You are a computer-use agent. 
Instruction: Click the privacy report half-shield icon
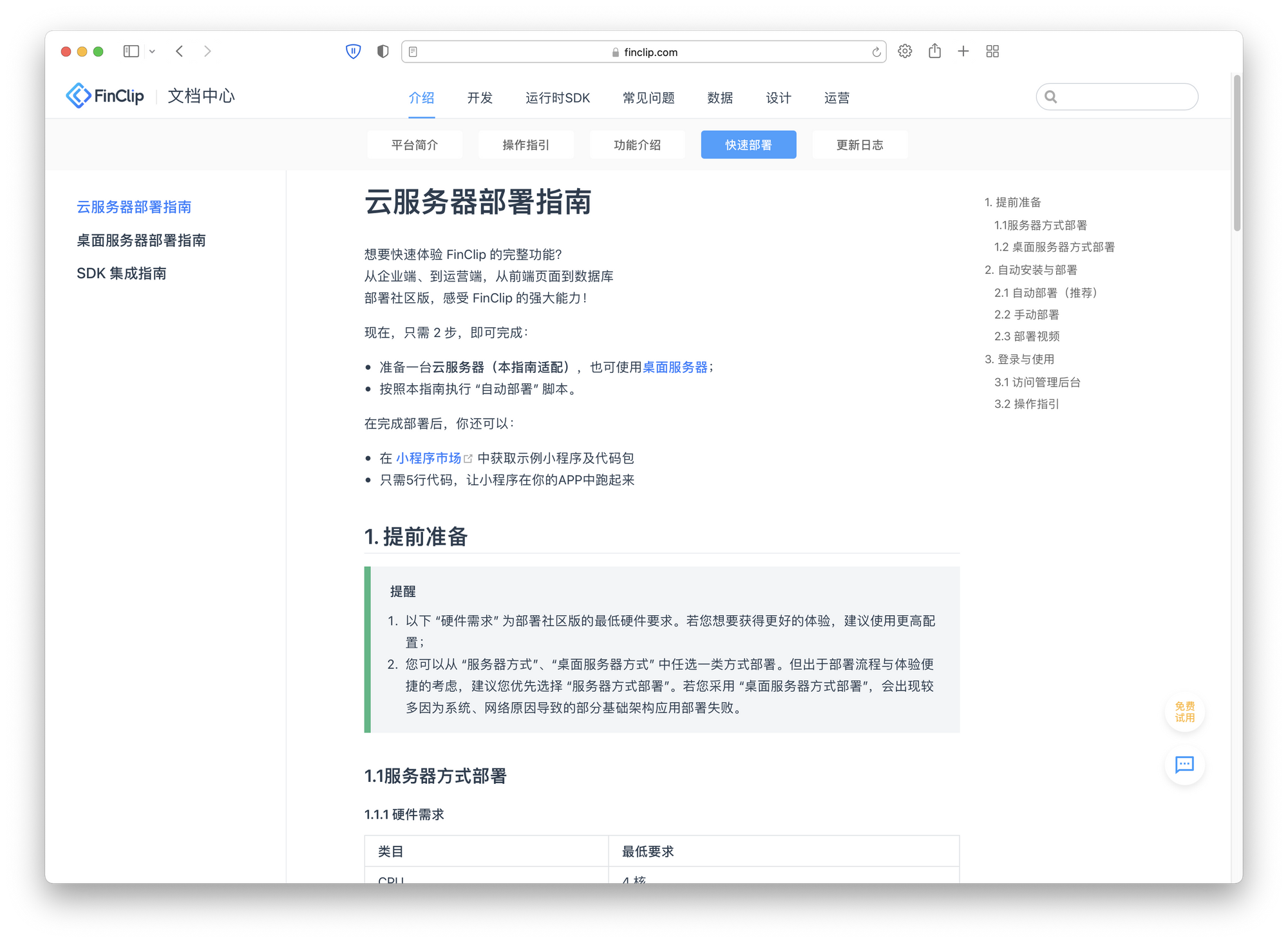click(383, 52)
